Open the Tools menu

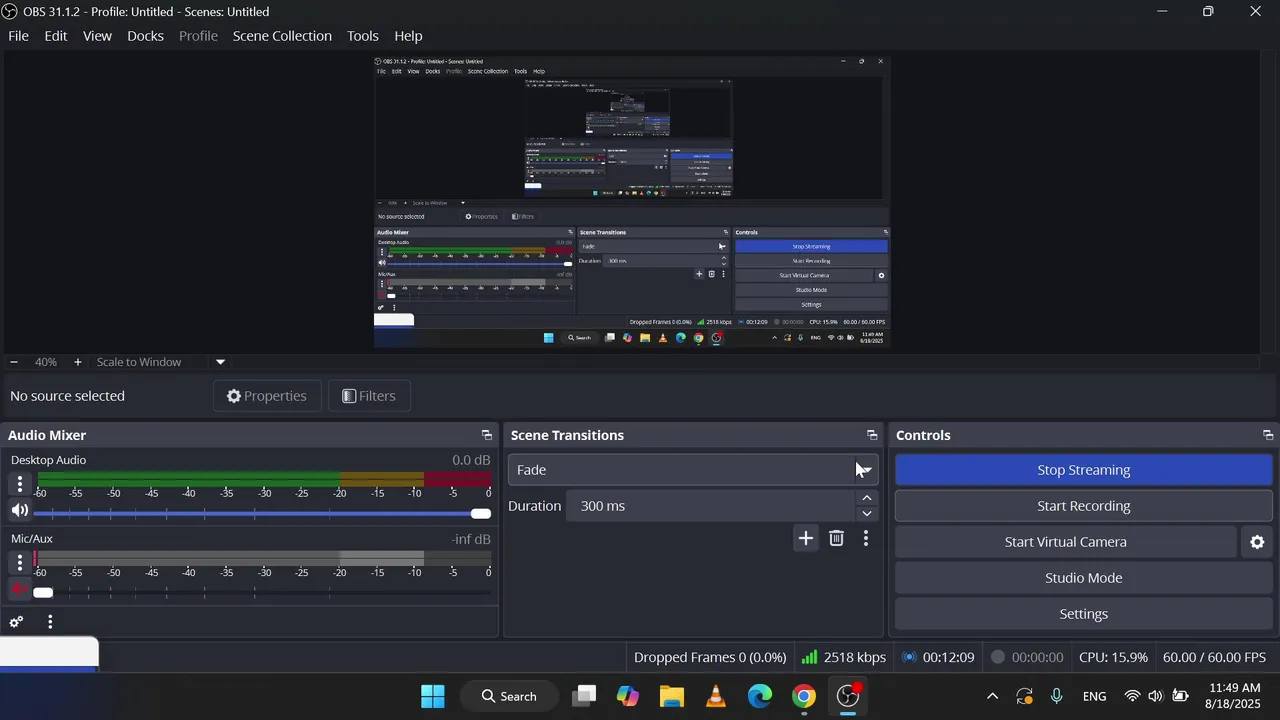click(363, 36)
